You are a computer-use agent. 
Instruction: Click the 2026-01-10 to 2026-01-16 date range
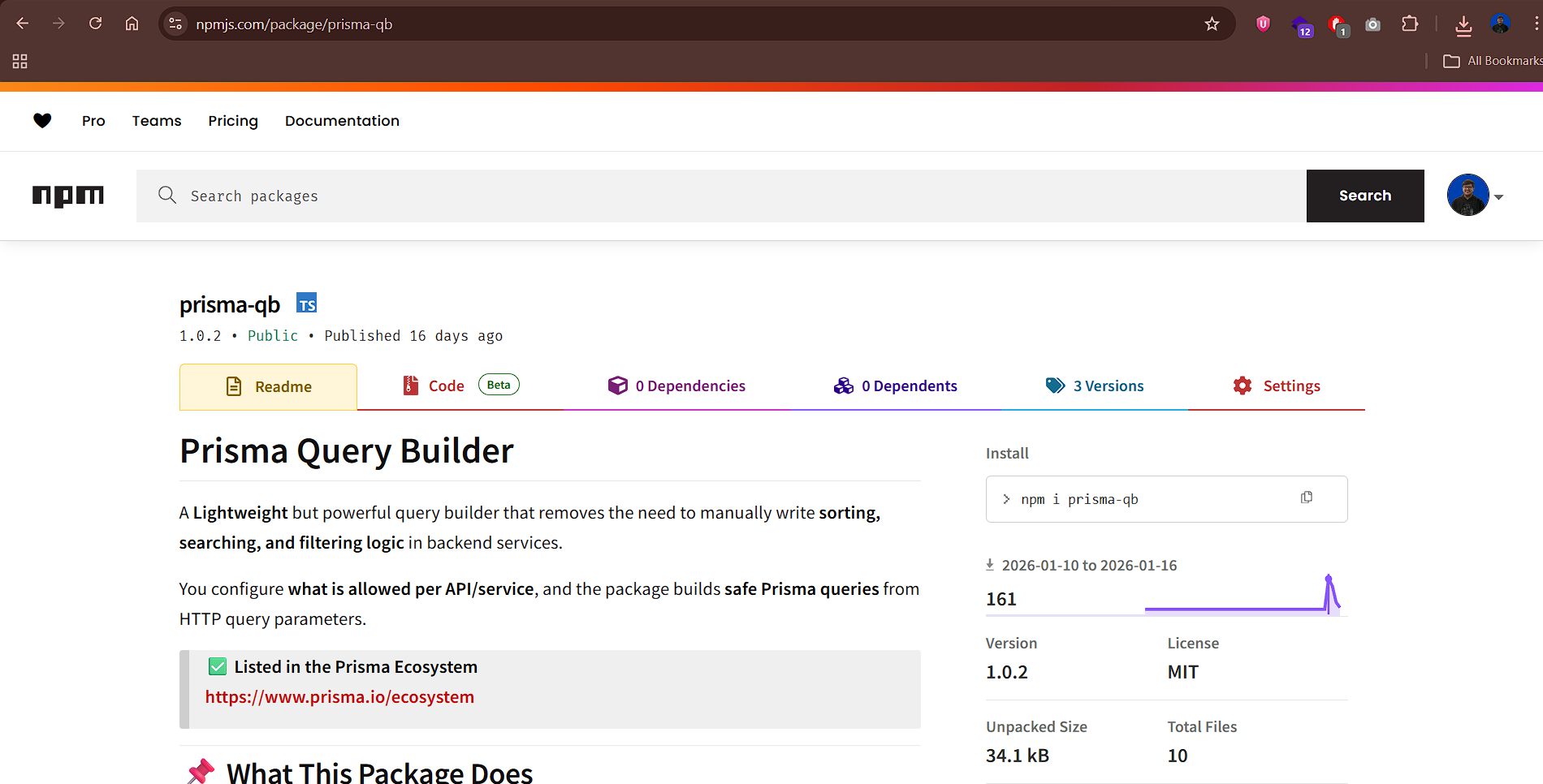point(1089,566)
